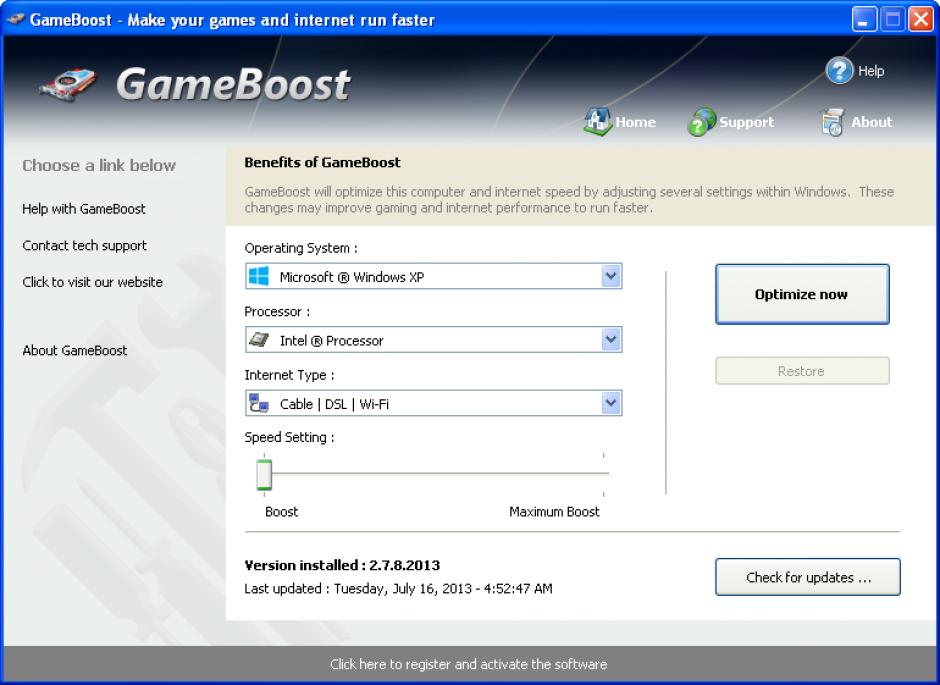Click the Benefits of GameBoost heading
The height and width of the screenshot is (685, 940).
(x=323, y=162)
